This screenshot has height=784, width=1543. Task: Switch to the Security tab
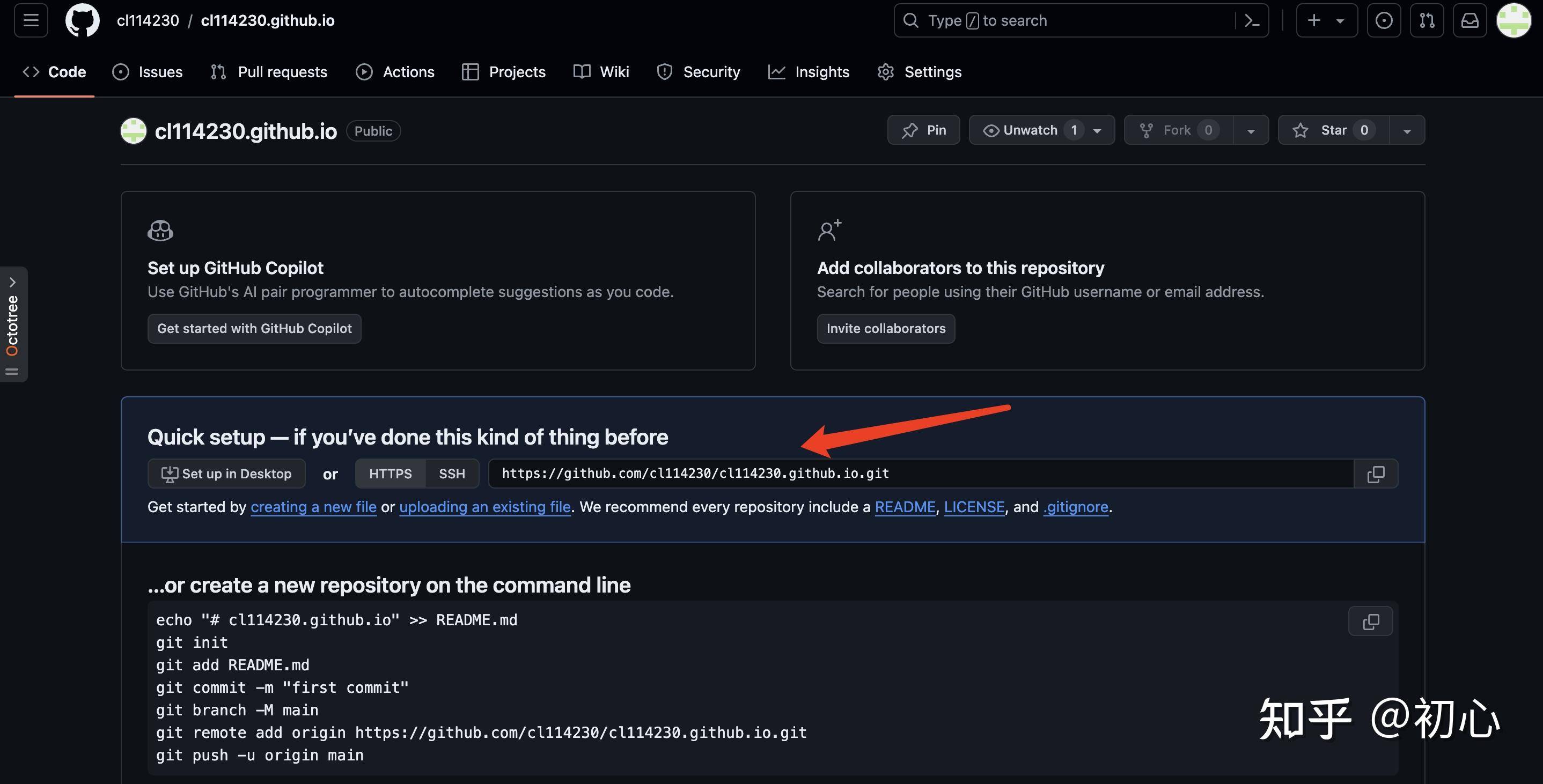[699, 72]
